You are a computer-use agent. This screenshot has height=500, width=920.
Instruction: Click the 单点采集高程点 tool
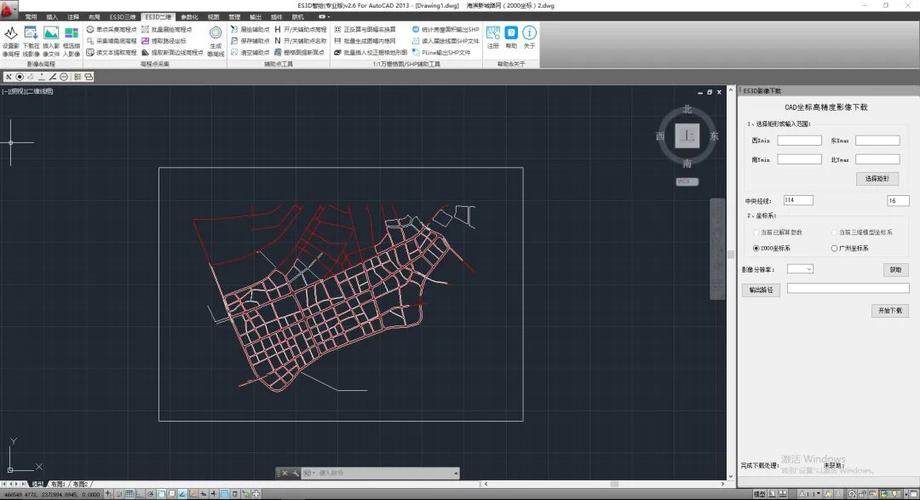111,29
